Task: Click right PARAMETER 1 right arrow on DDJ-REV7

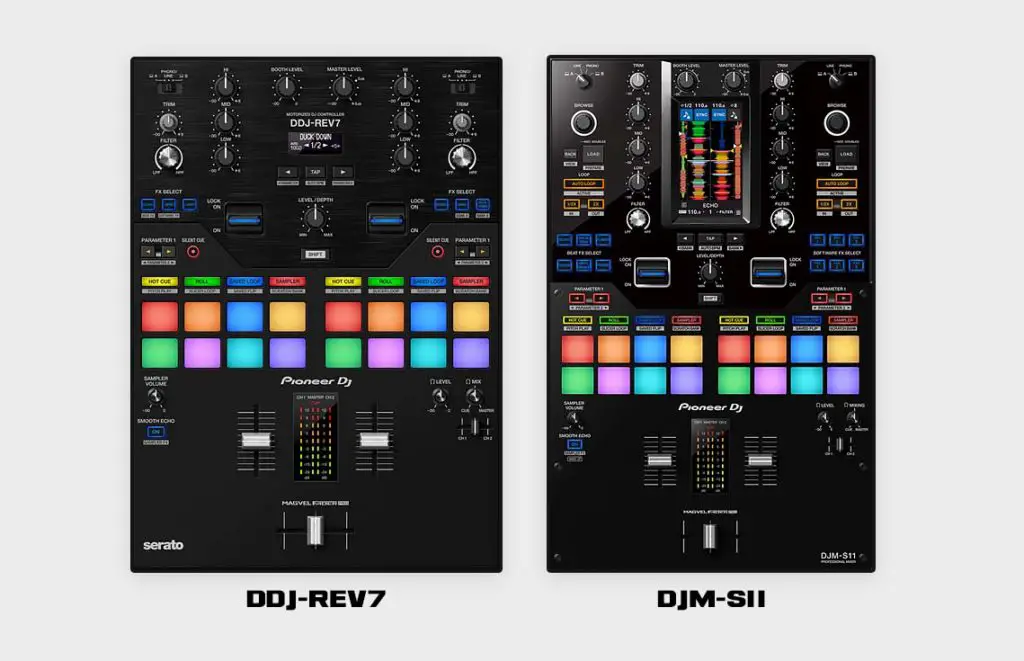Action: [483, 251]
